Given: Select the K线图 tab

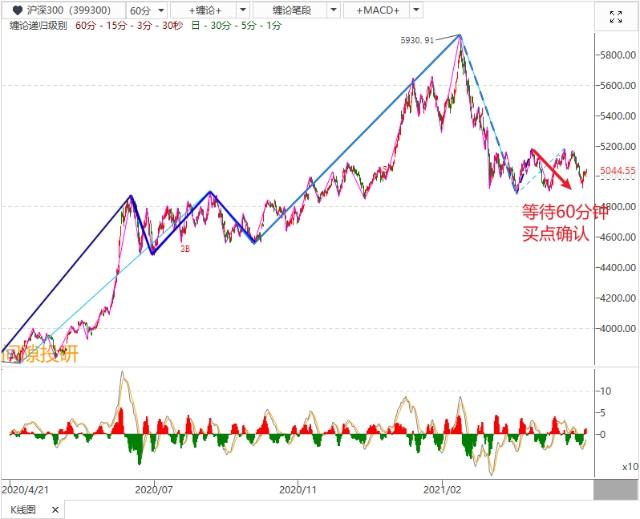Looking at the screenshot, I should click(x=24, y=510).
